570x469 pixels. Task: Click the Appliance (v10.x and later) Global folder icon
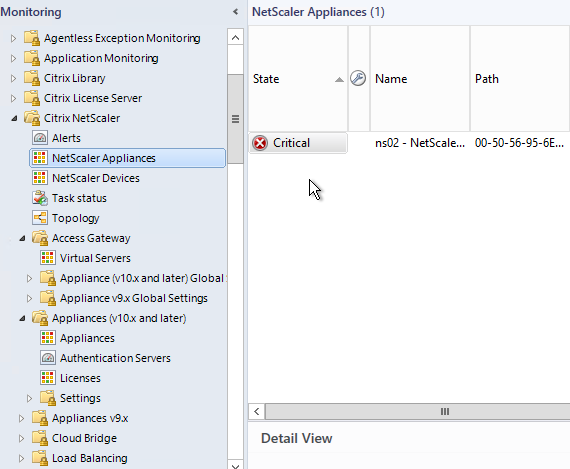[x=48, y=278]
